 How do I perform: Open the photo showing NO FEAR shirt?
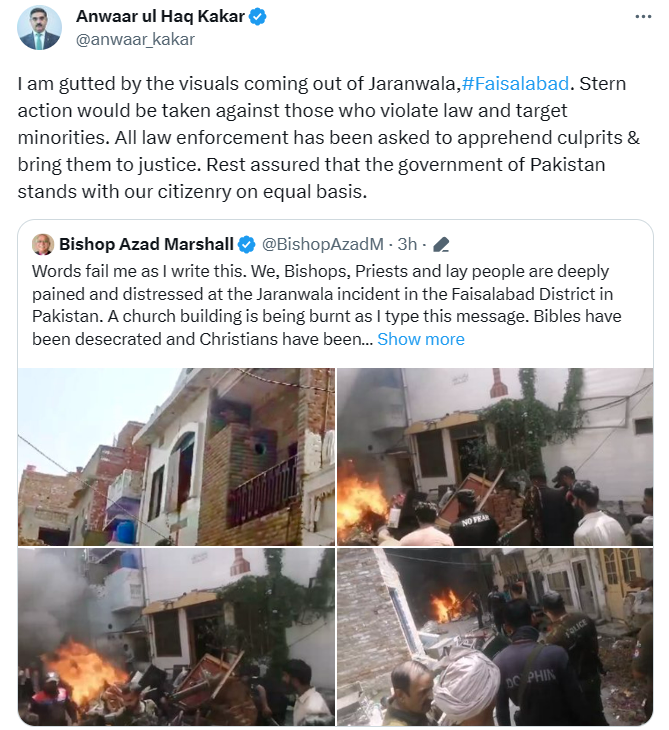click(495, 457)
